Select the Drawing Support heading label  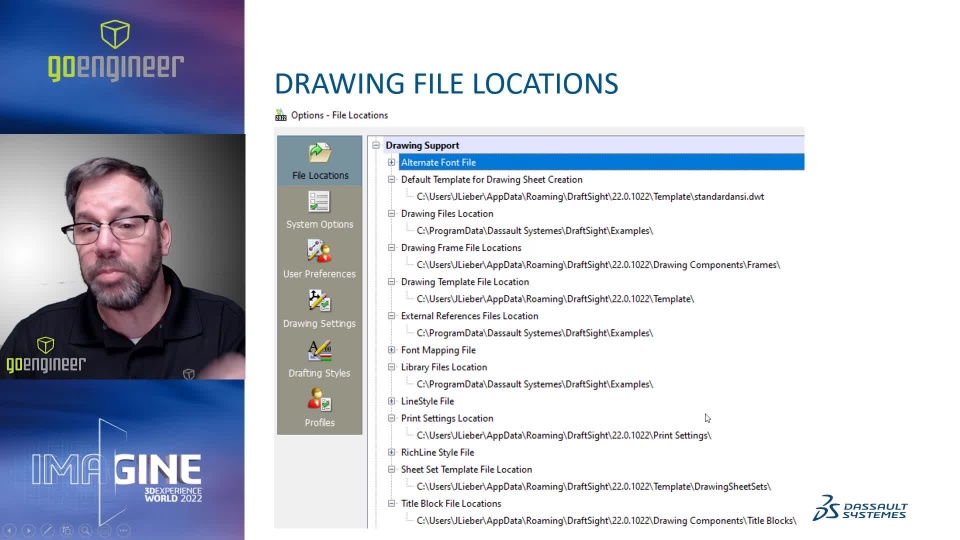pos(422,145)
